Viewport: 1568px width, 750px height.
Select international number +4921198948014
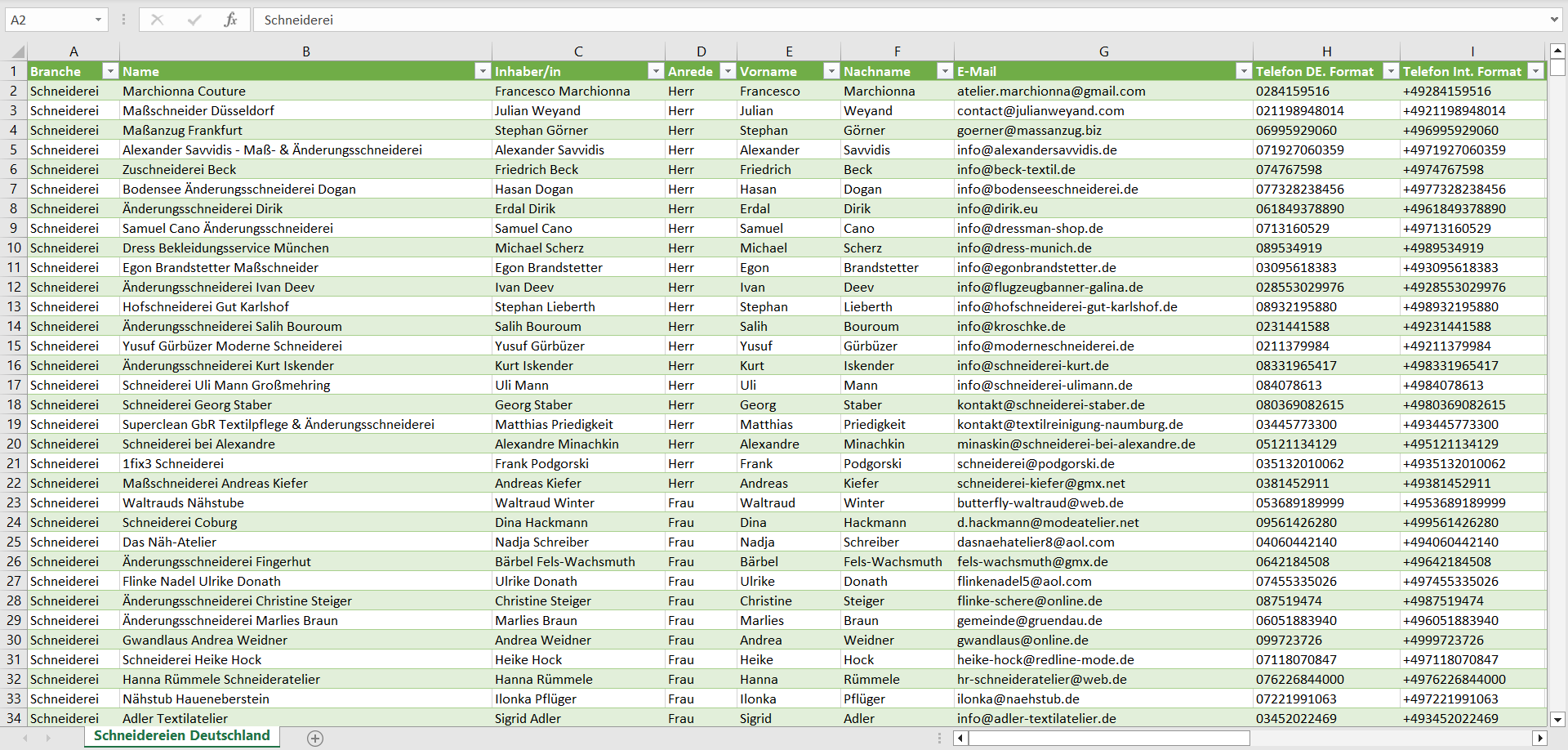[x=1472, y=110]
